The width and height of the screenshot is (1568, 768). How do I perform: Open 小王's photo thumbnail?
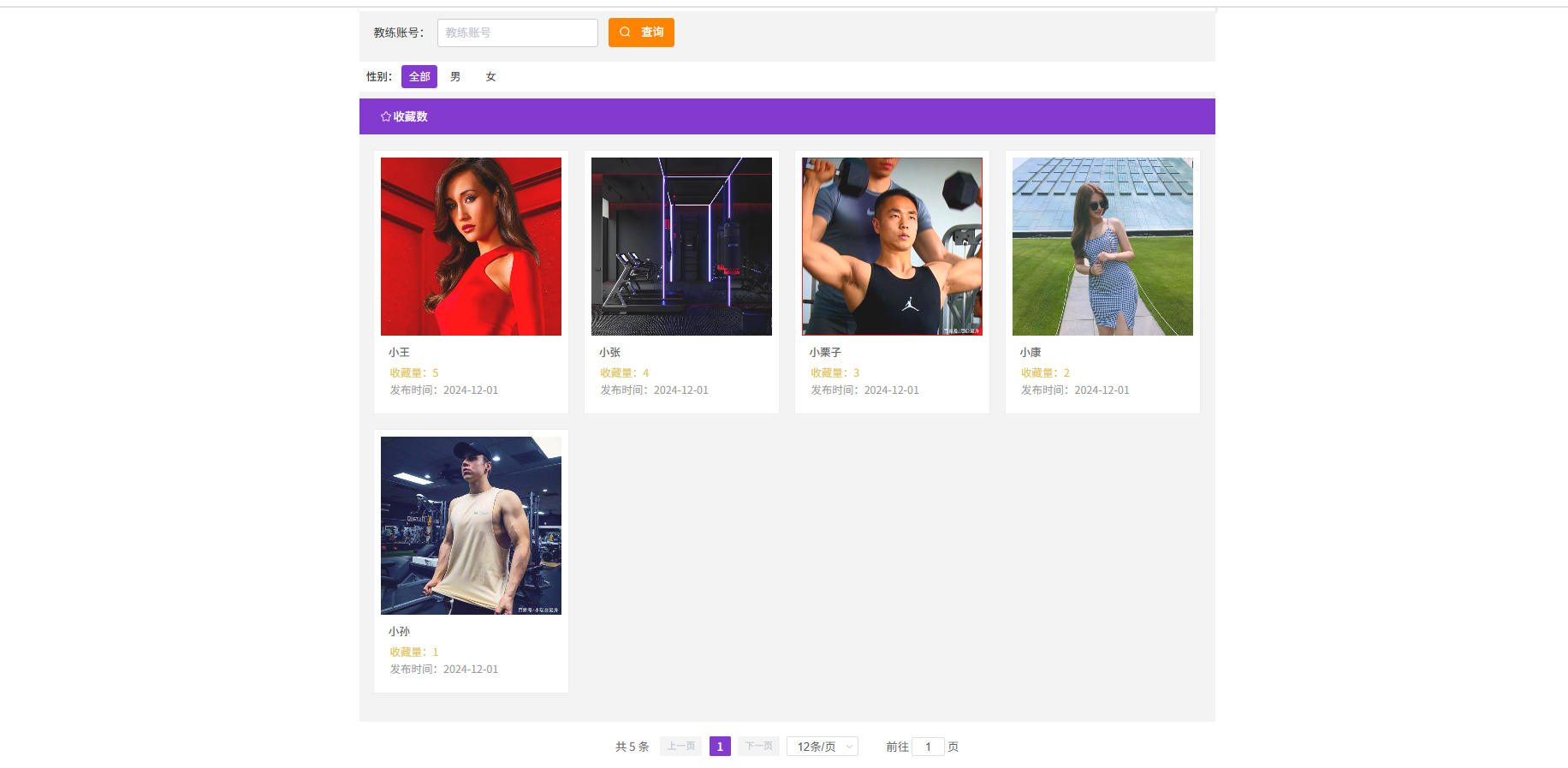pos(471,247)
